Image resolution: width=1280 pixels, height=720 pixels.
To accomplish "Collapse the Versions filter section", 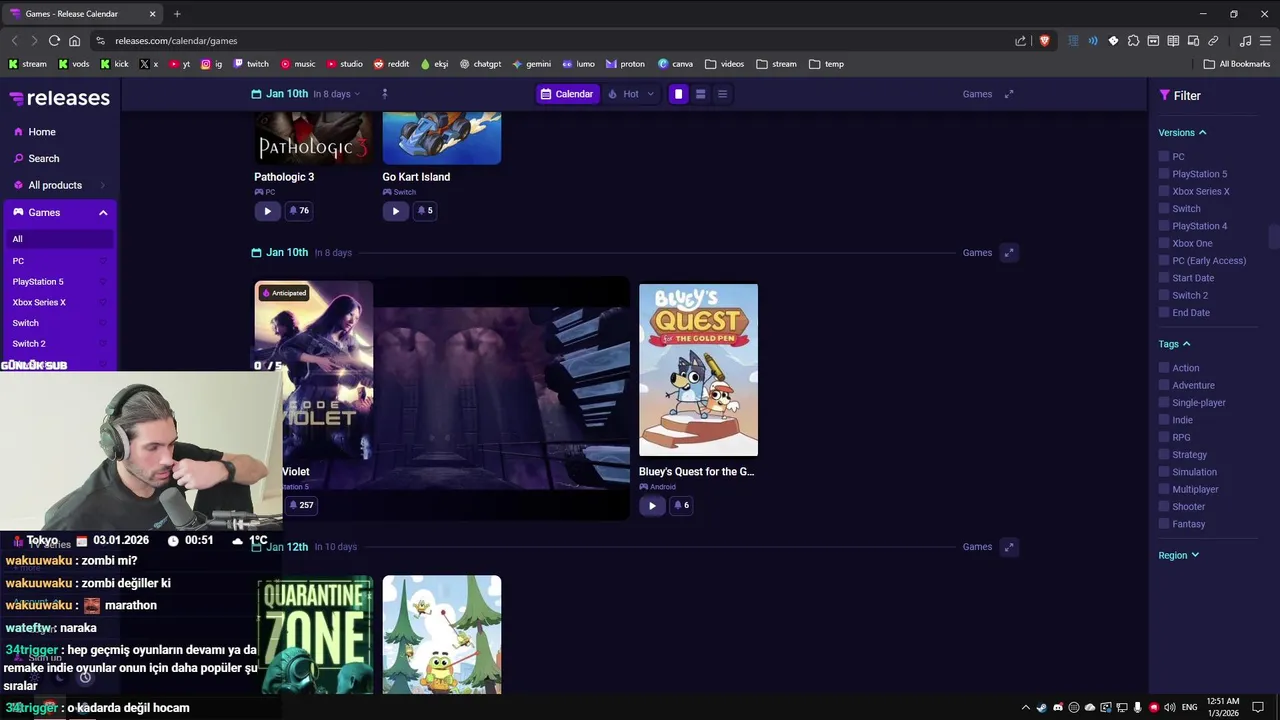I will click(1183, 133).
